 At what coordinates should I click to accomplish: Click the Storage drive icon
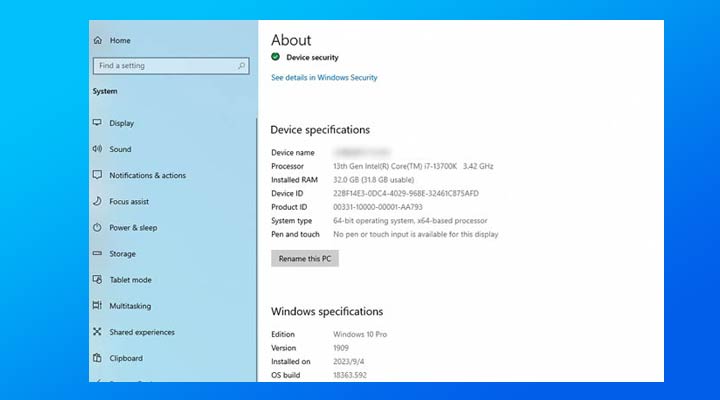coord(97,253)
